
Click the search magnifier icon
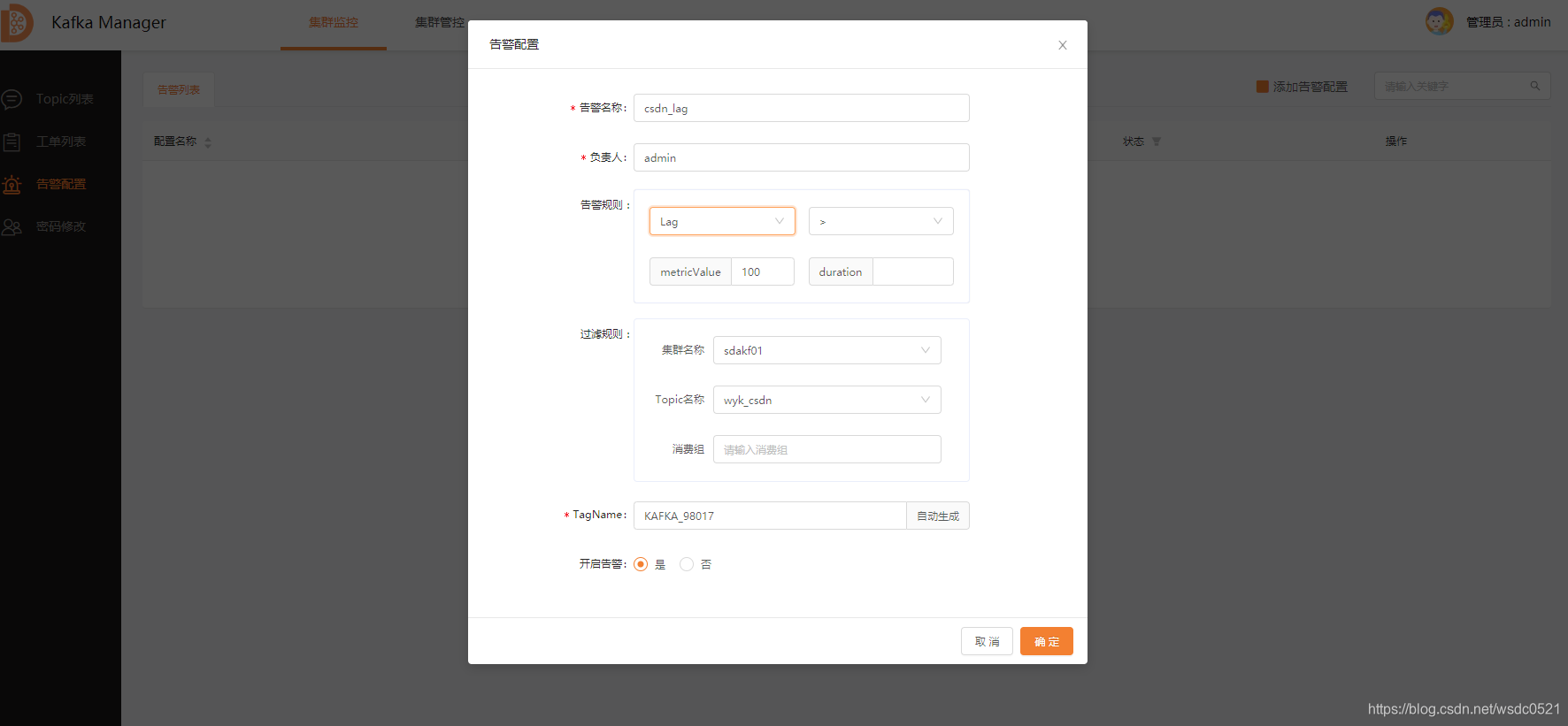coord(1535,86)
